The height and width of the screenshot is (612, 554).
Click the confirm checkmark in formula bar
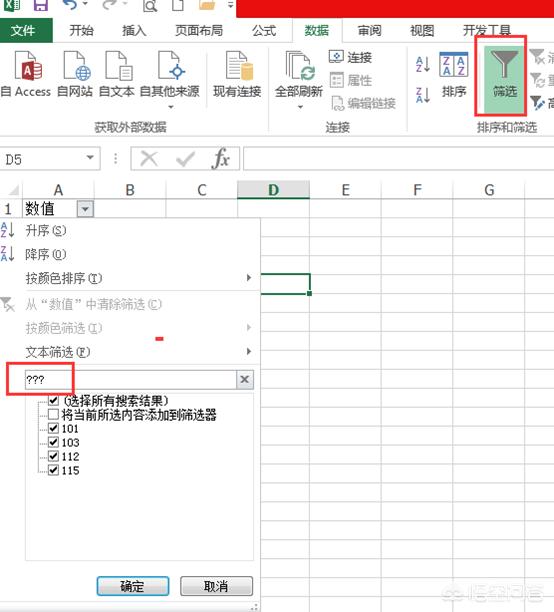(x=185, y=159)
